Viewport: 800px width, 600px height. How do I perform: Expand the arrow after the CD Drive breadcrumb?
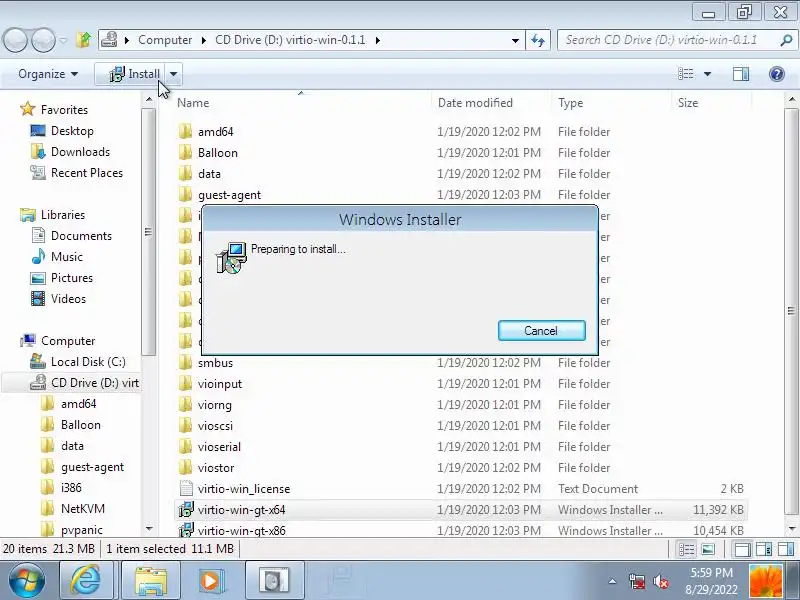coord(378,40)
